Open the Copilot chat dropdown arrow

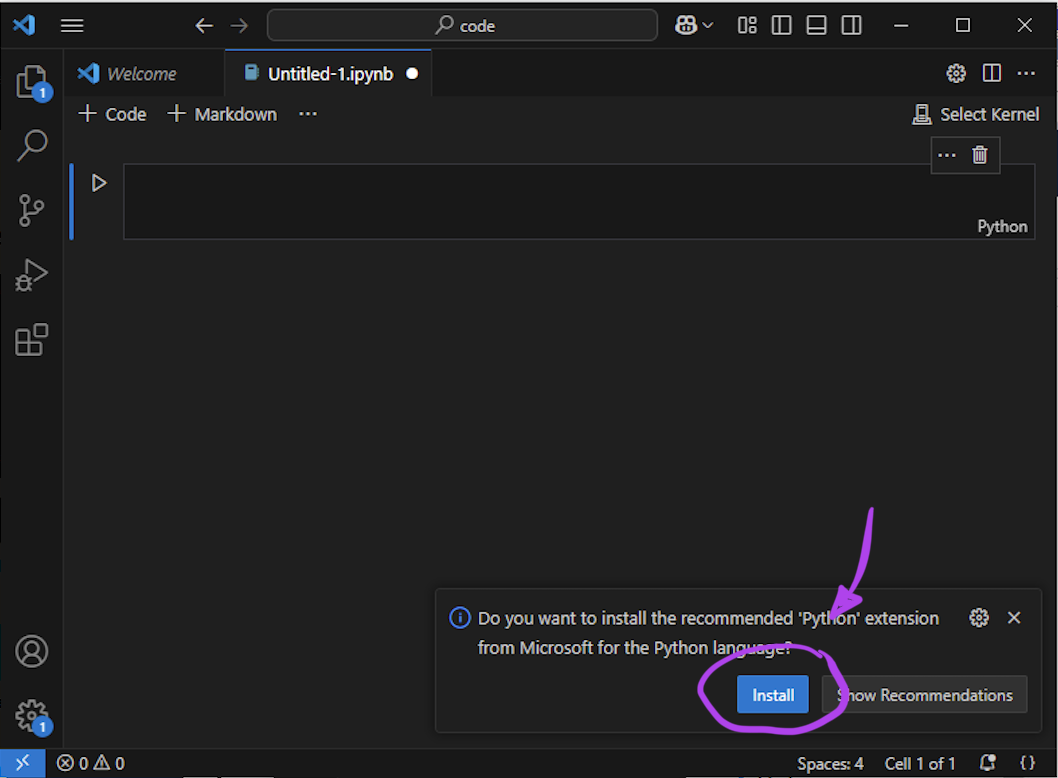709,26
